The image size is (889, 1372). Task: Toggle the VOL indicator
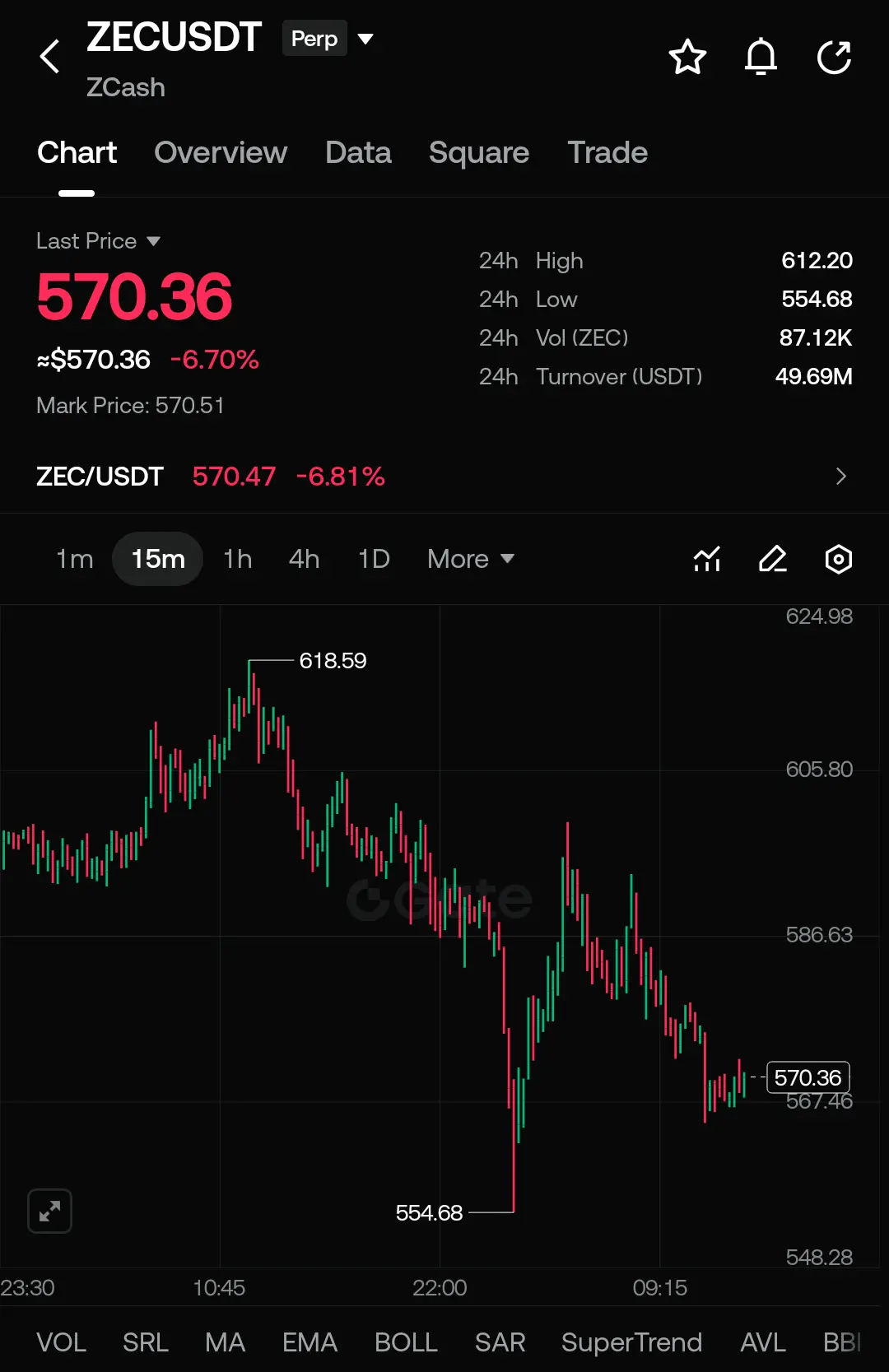click(61, 1342)
